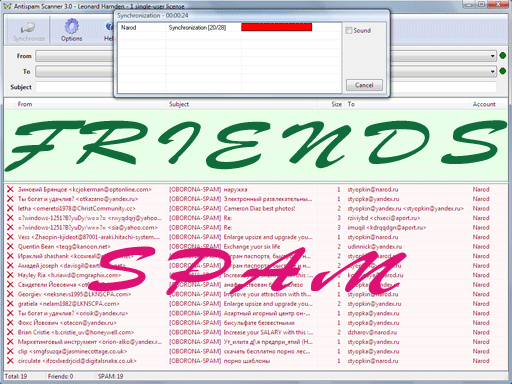Viewport: 512px width, 384px height.
Task: Expand the From filter dropdown arrow
Action: coord(493,56)
